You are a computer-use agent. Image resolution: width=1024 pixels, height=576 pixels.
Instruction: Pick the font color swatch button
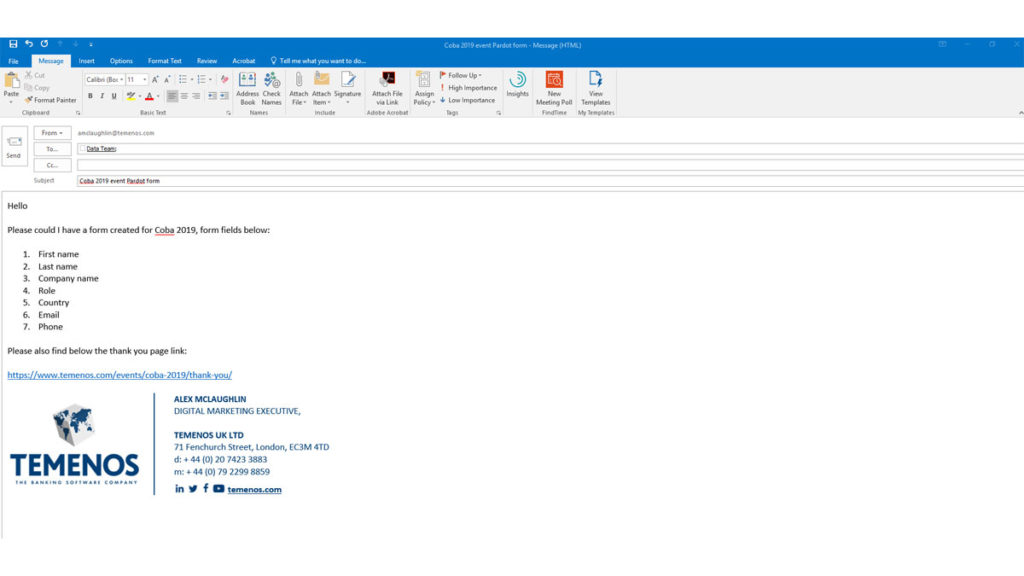[x=148, y=96]
